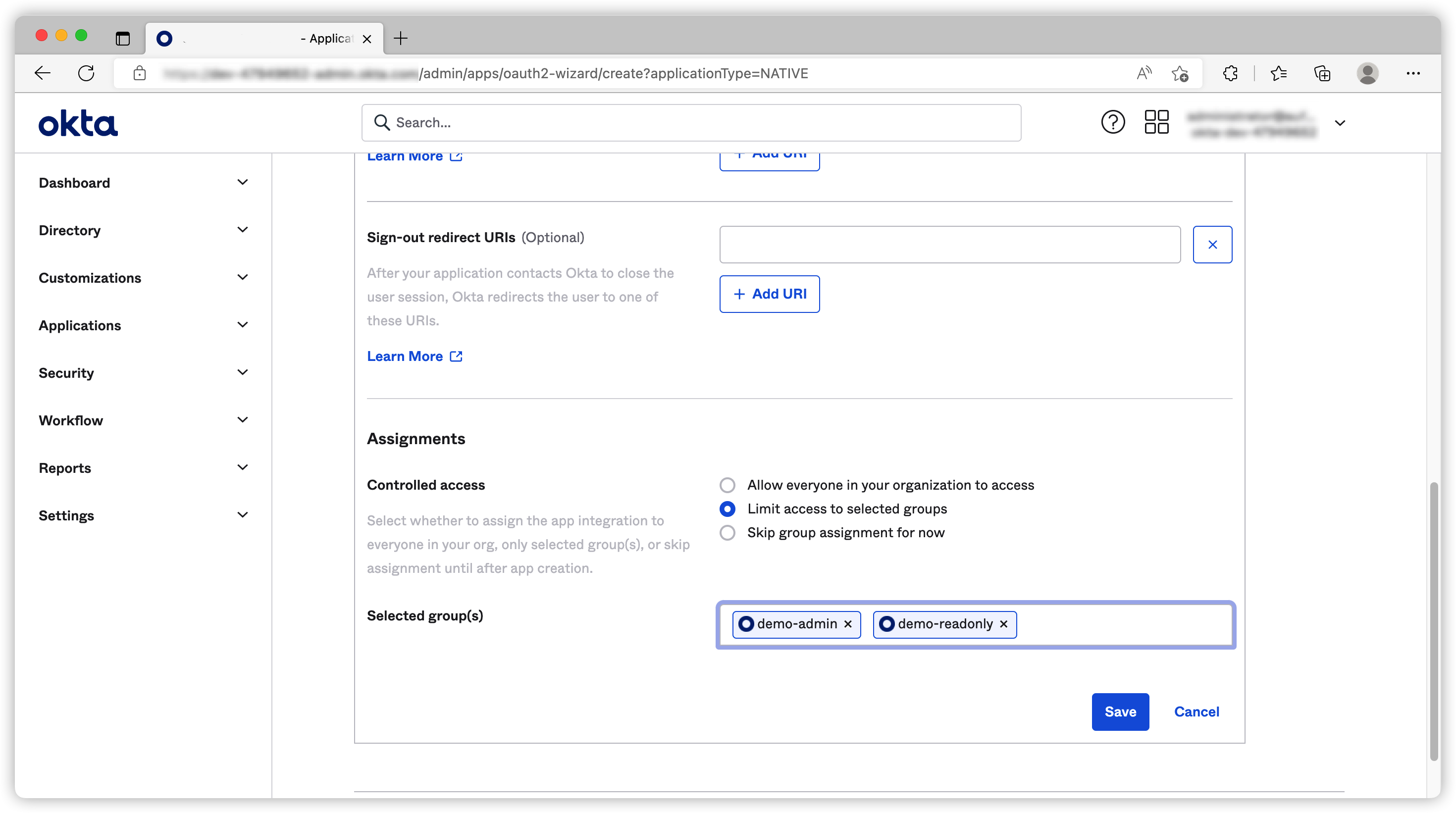Remove the demo-admin group chip
This screenshot has height=813, width=1456.
[848, 624]
